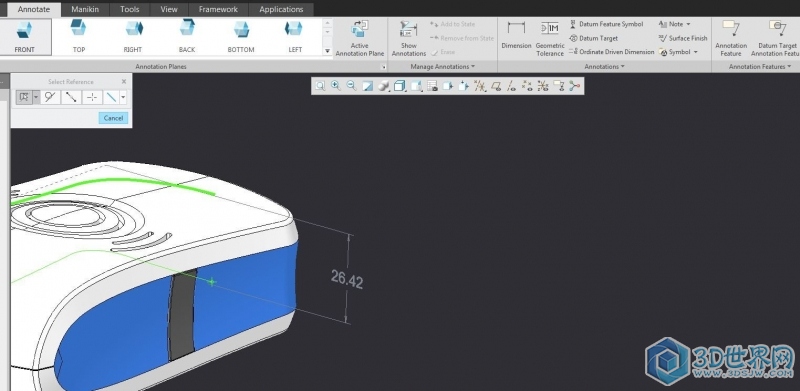Open Show Annotations tool
This screenshot has width=800, height=391.
(409, 38)
